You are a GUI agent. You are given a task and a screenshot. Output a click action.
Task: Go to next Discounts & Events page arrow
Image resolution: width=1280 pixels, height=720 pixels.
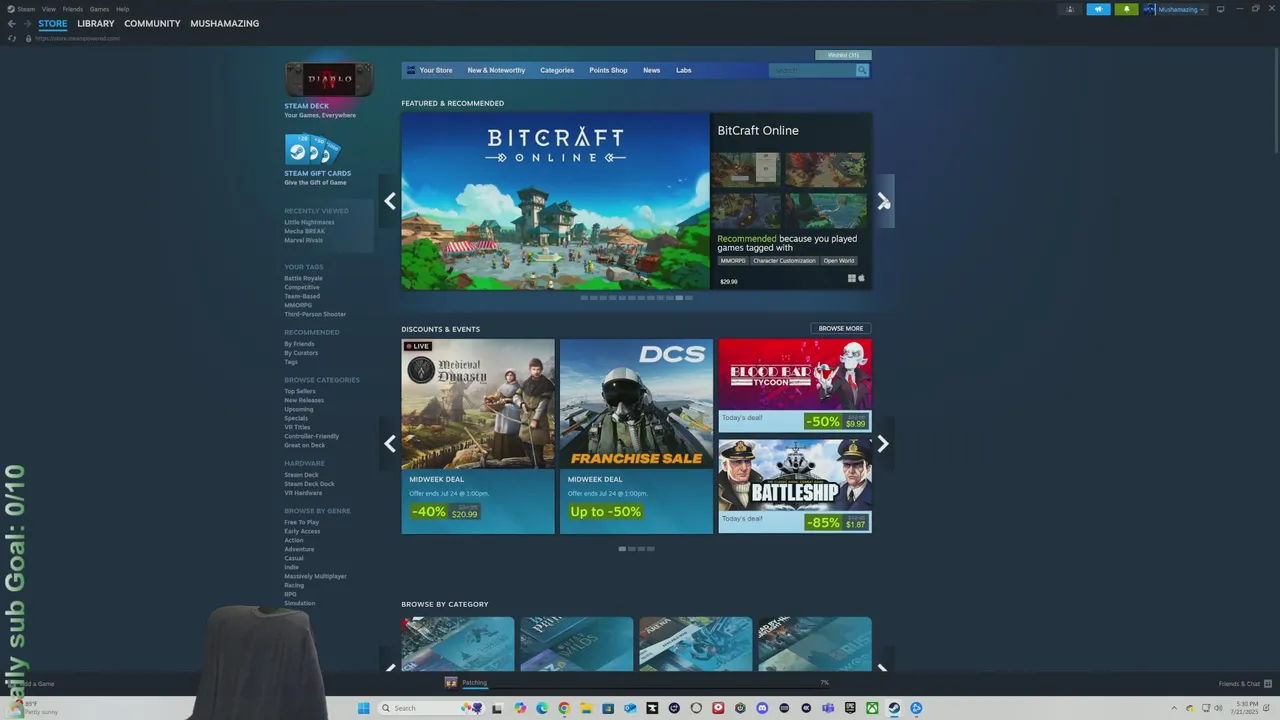point(883,444)
